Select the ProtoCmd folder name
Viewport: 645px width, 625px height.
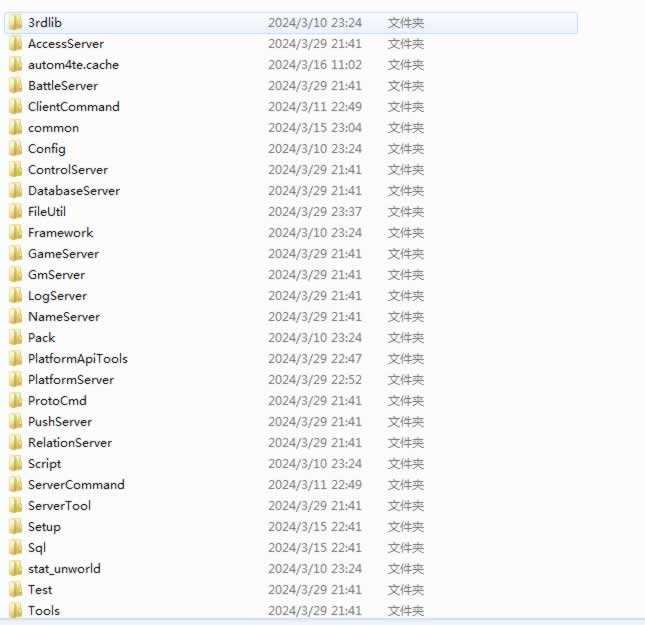point(57,400)
